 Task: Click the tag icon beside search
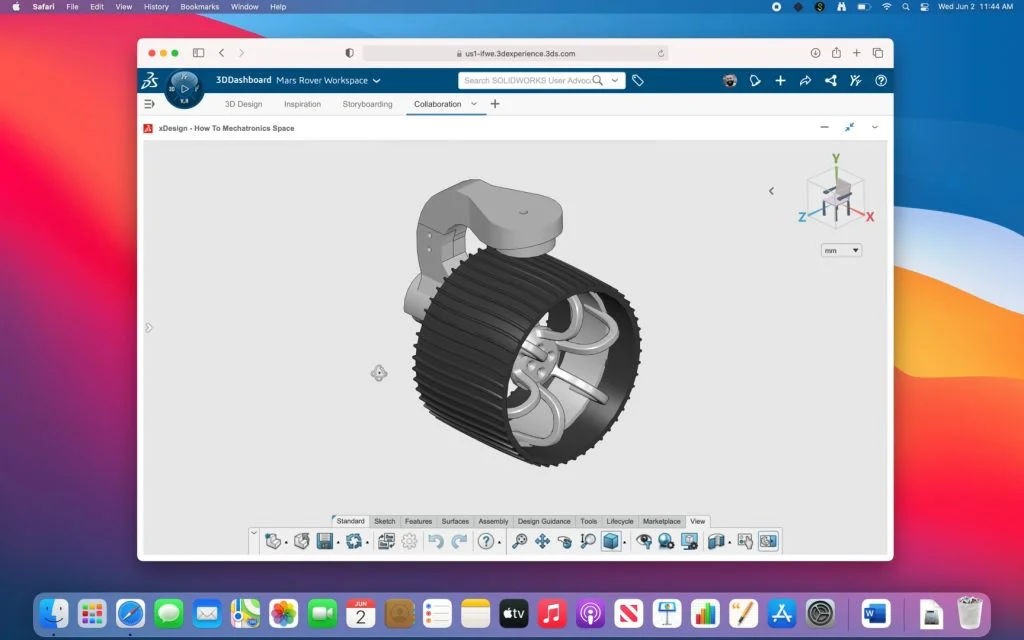click(x=638, y=81)
